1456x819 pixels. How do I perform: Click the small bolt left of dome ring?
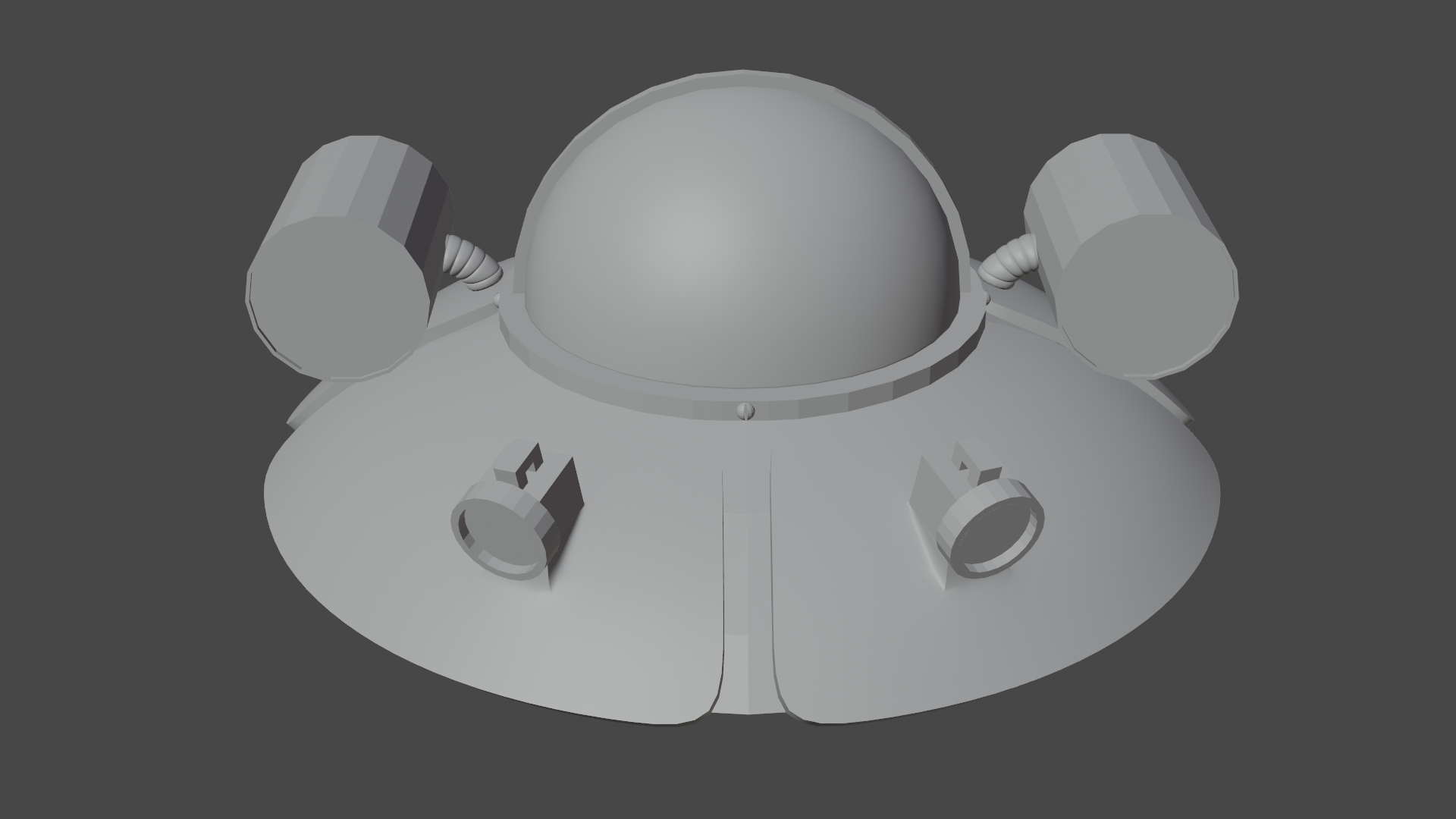point(497,300)
